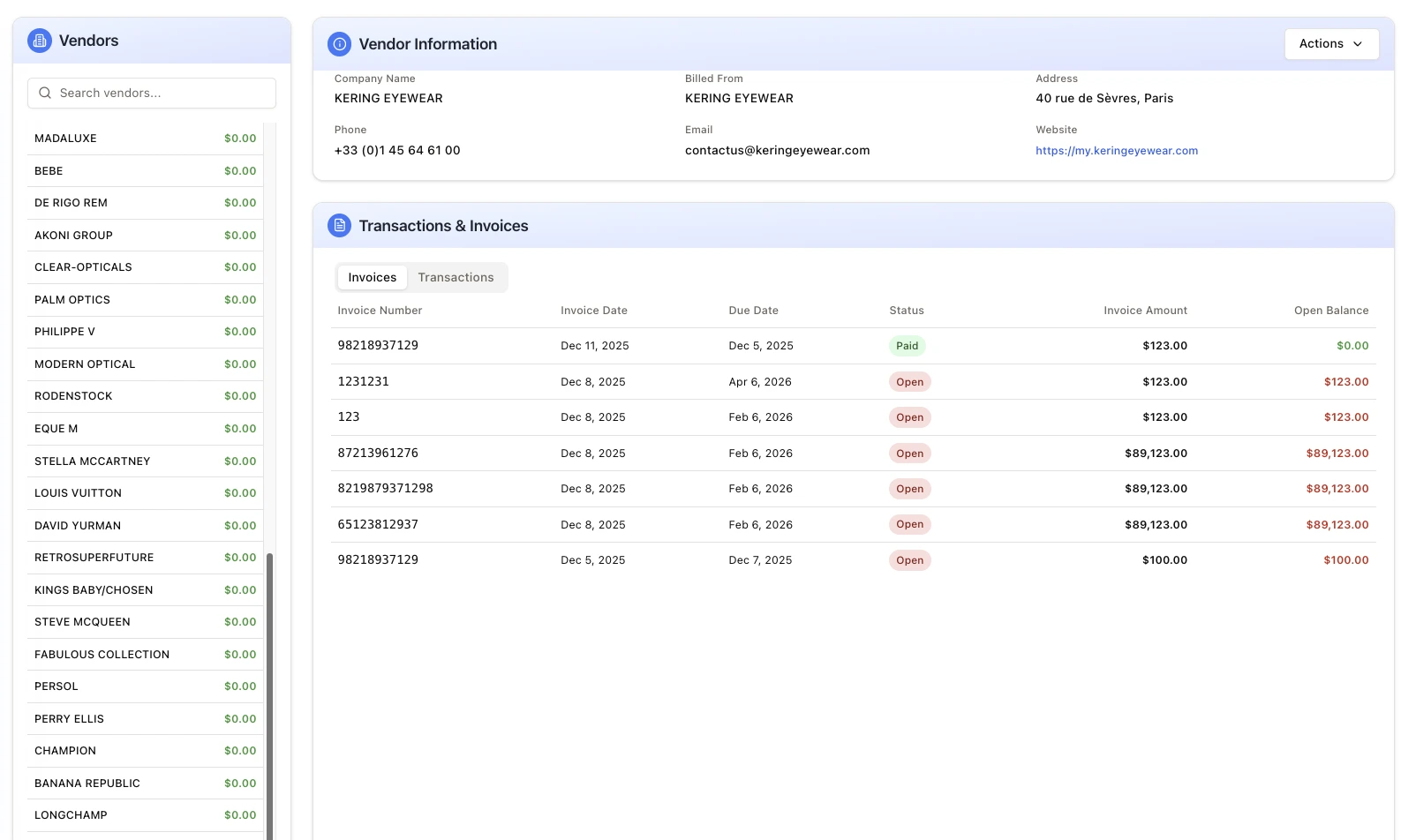Open invoice number 123
Screen dimensions: 1401x840
coord(854,417)
